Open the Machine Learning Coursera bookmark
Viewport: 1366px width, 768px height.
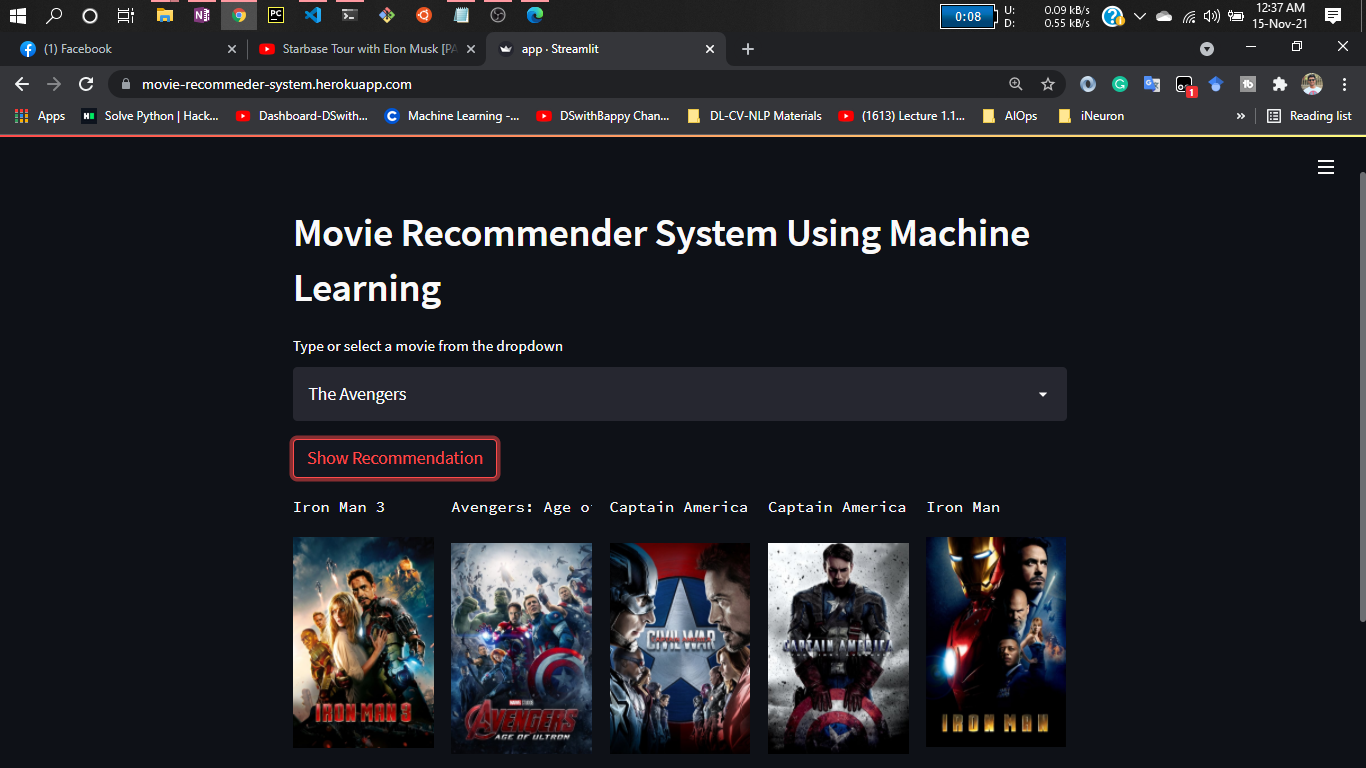pyautogui.click(x=452, y=116)
